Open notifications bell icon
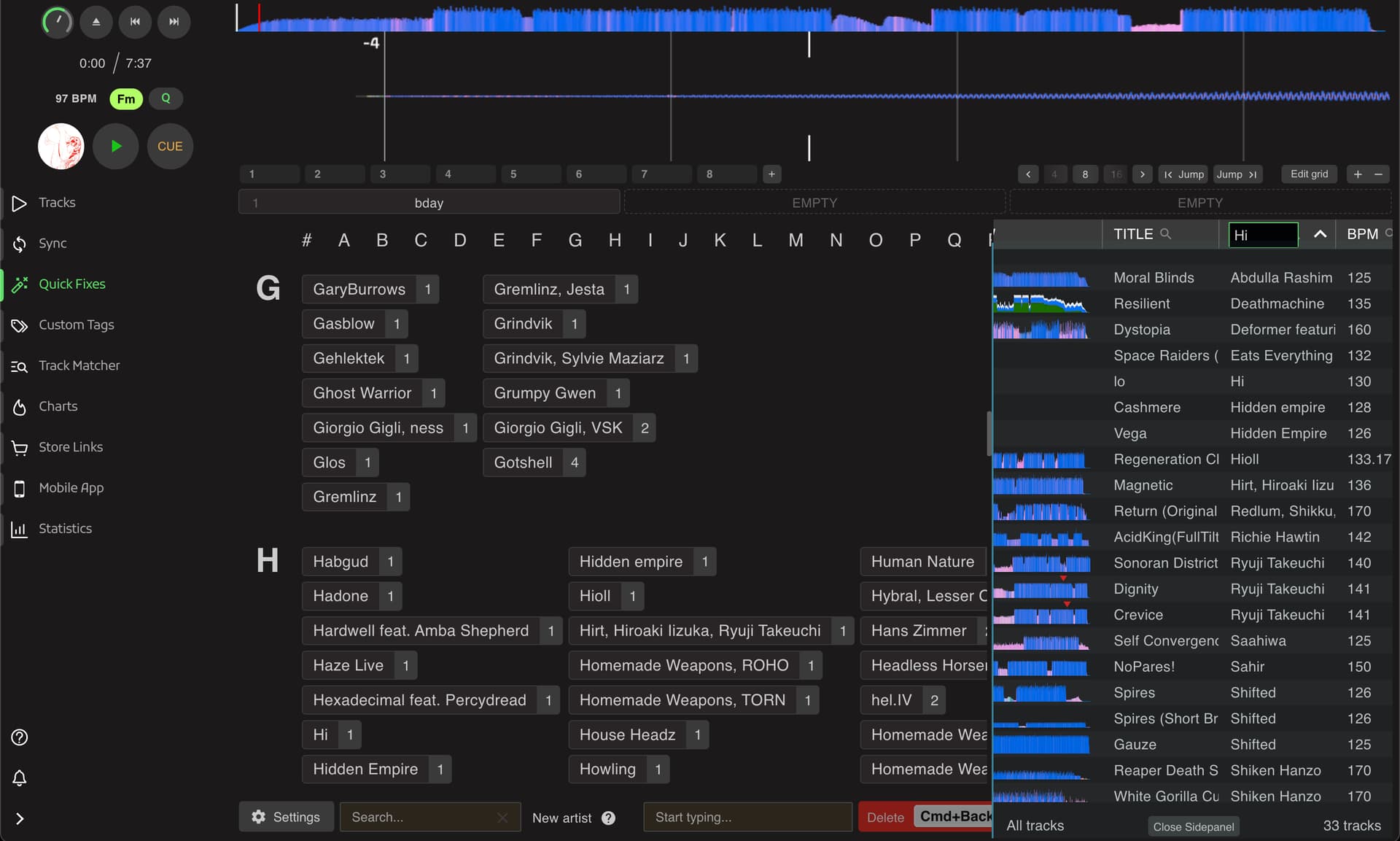 (20, 778)
